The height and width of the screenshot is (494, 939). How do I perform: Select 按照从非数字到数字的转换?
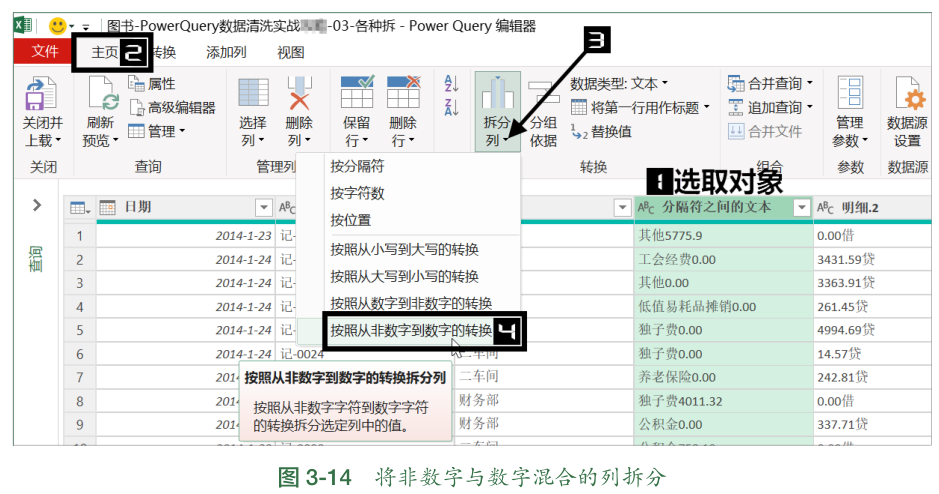pyautogui.click(x=411, y=331)
